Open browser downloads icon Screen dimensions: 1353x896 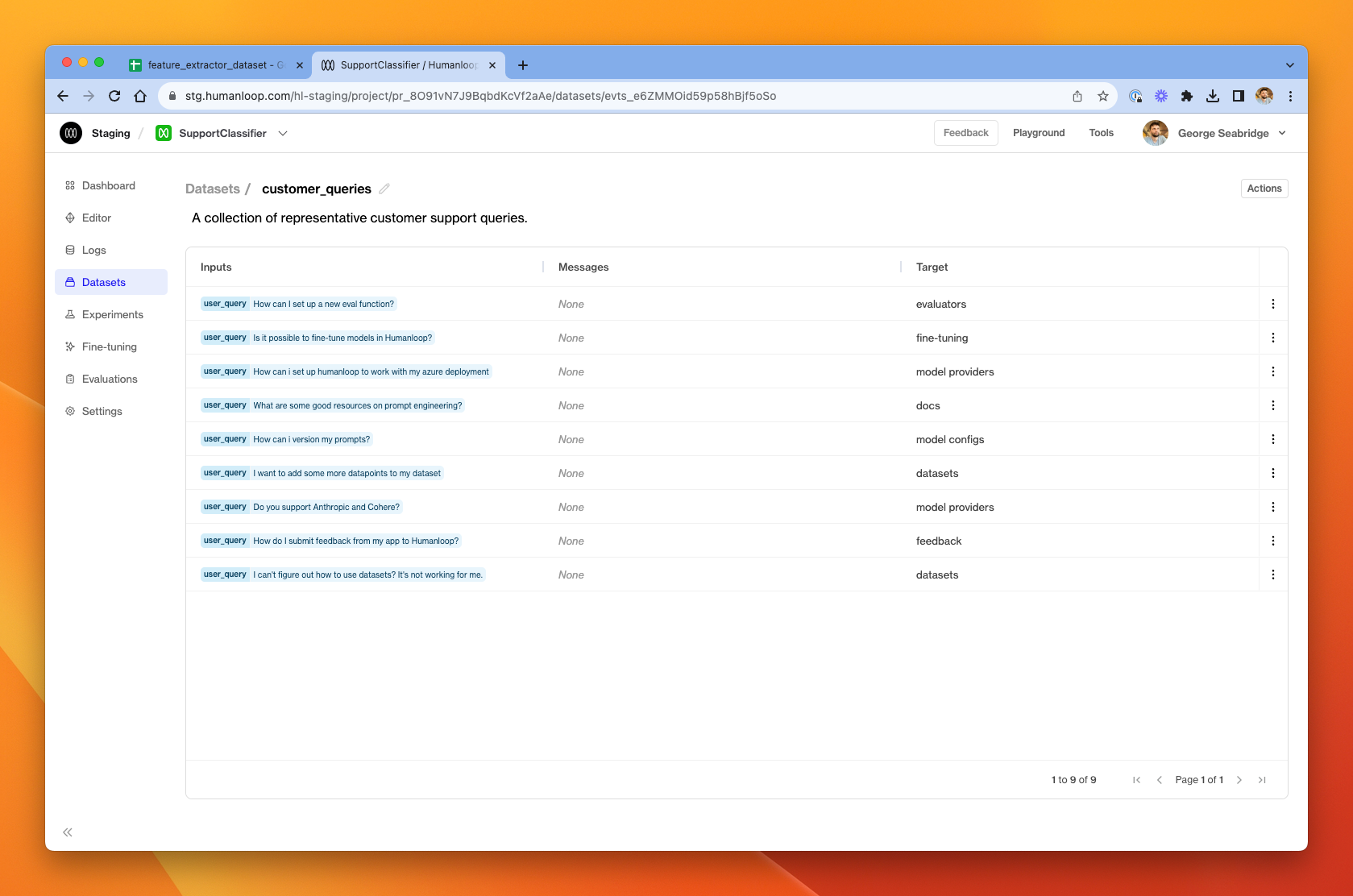click(x=1213, y=96)
